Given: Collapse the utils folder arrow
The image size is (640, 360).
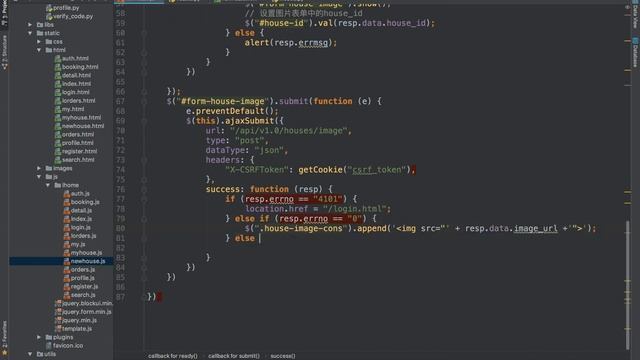Looking at the screenshot, I should 30,354.
